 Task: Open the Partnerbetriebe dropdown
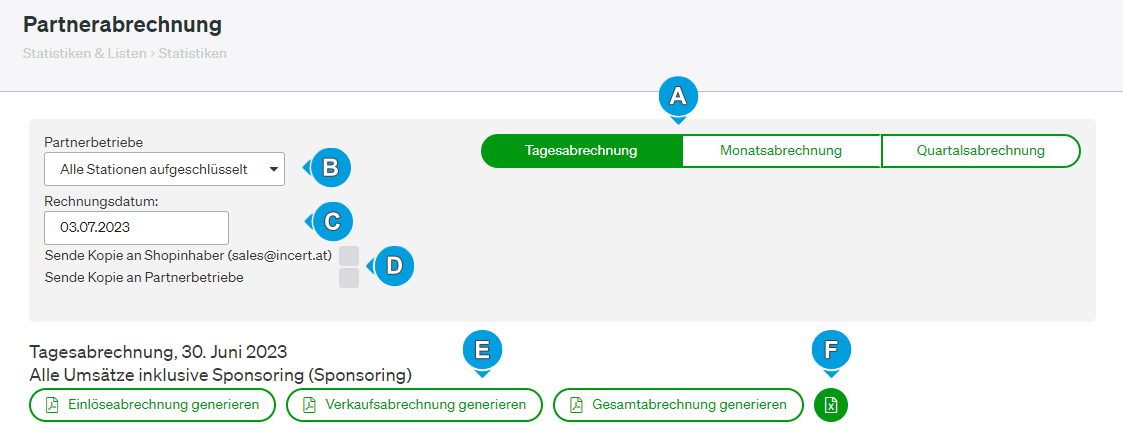tap(164, 170)
